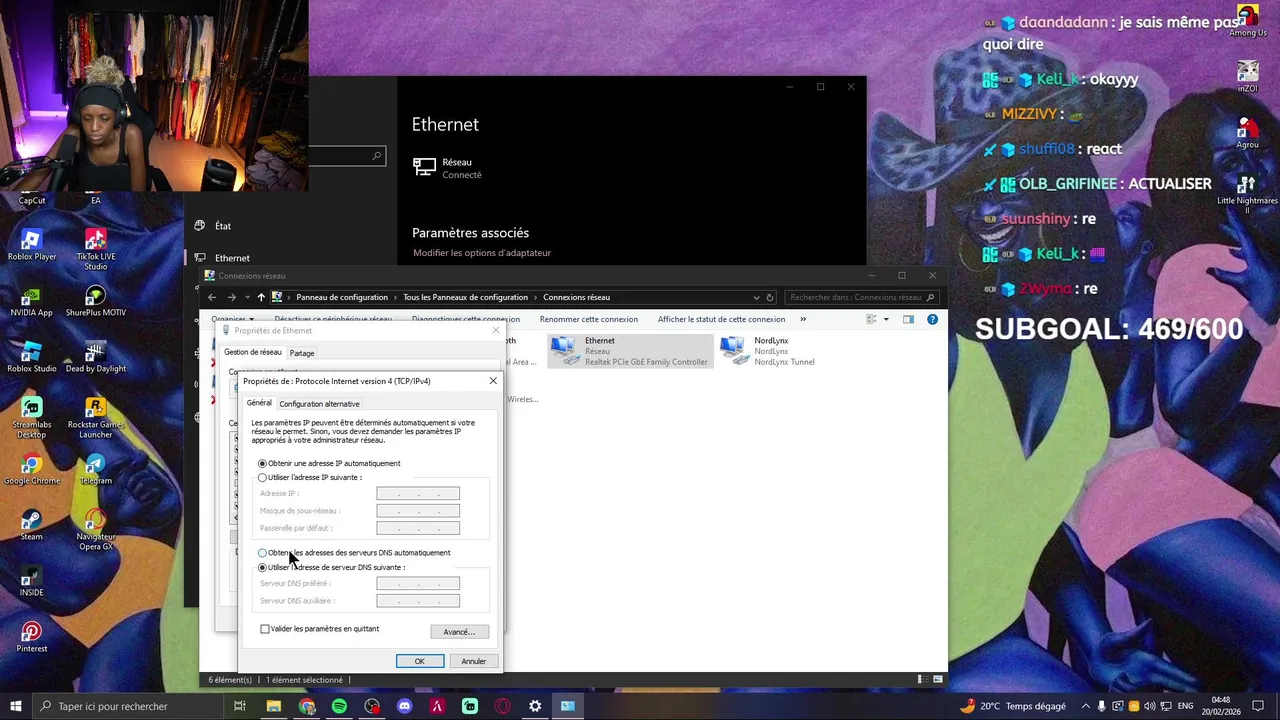The image size is (1280, 720).
Task: Switch to the Partage tab
Action: (302, 353)
